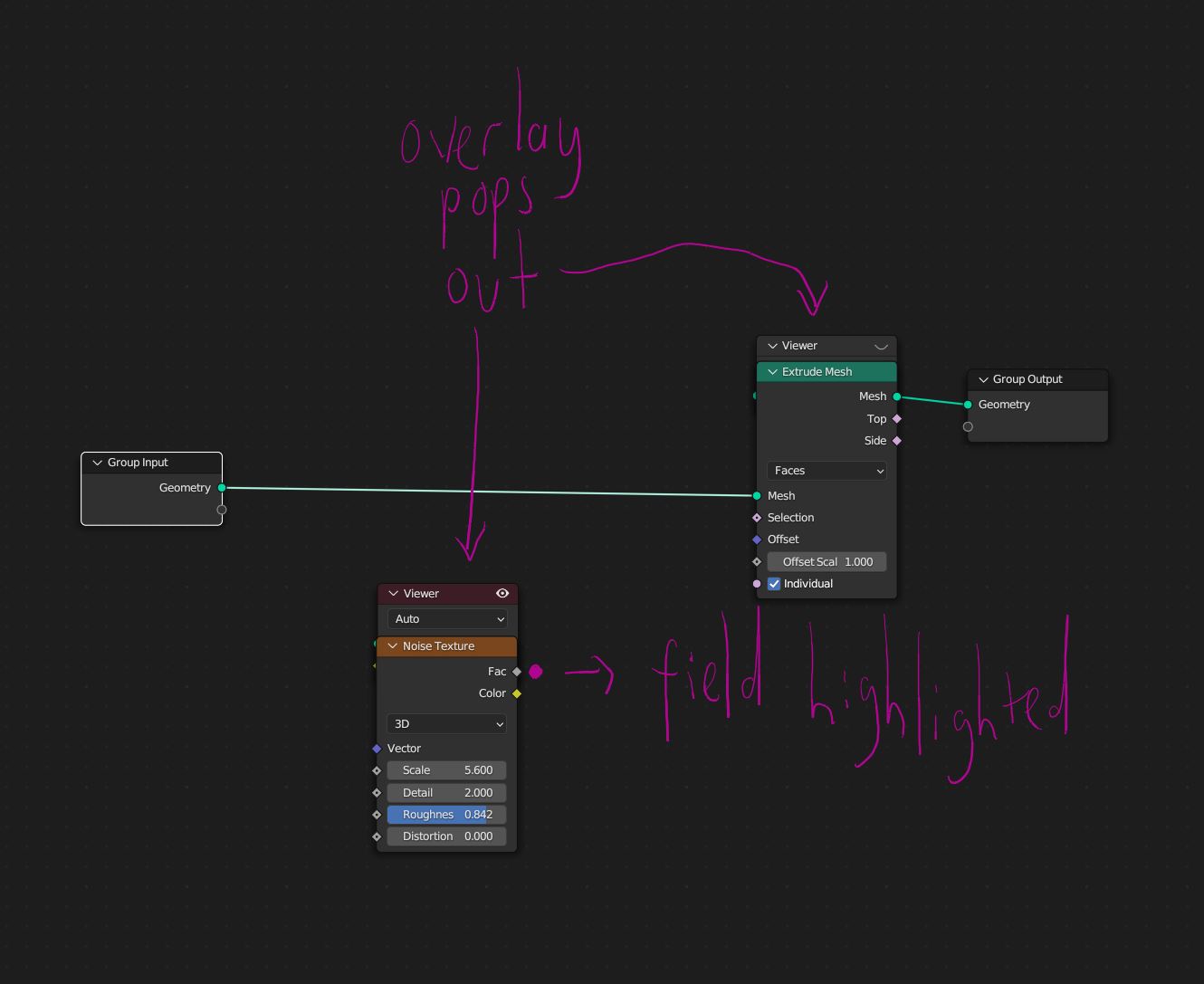
Task: Open the 3D dimensions dropdown on Noise Texture
Action: 447,724
